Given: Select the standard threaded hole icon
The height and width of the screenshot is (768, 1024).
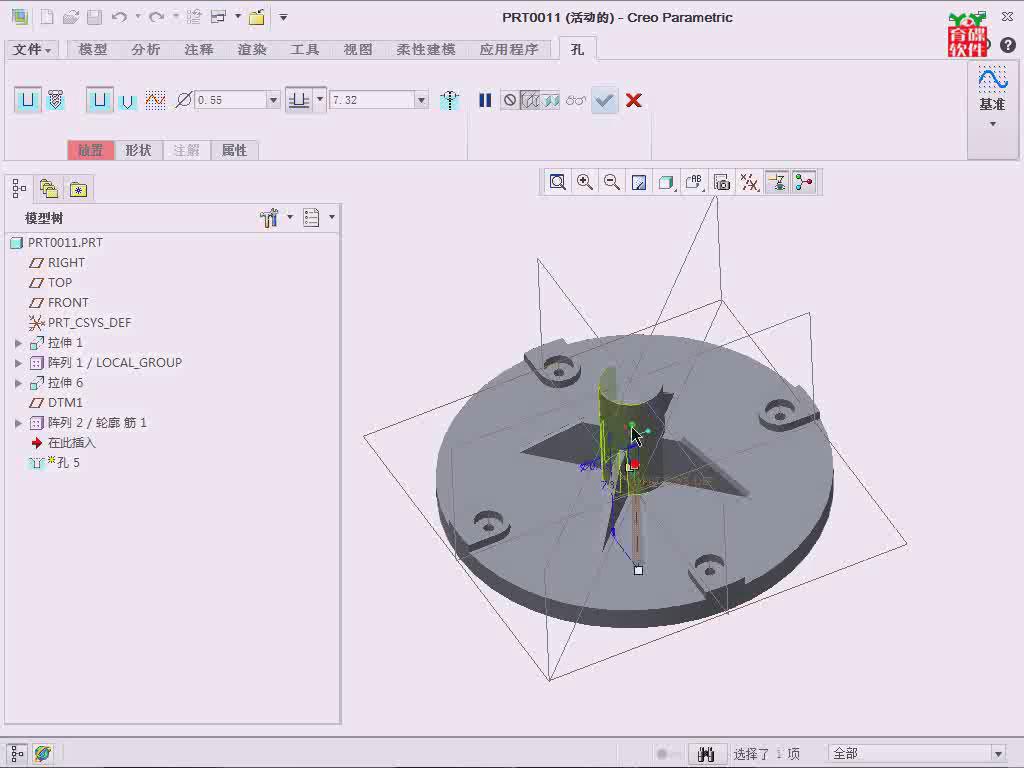Looking at the screenshot, I should tap(56, 101).
